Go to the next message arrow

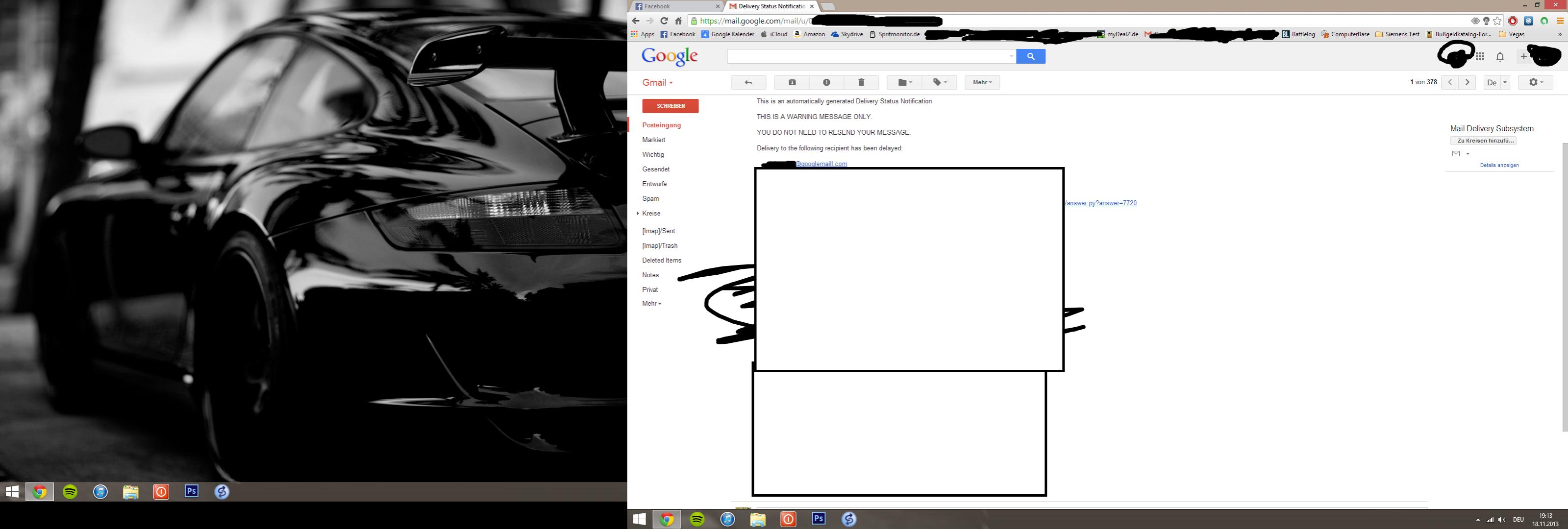click(x=1468, y=83)
